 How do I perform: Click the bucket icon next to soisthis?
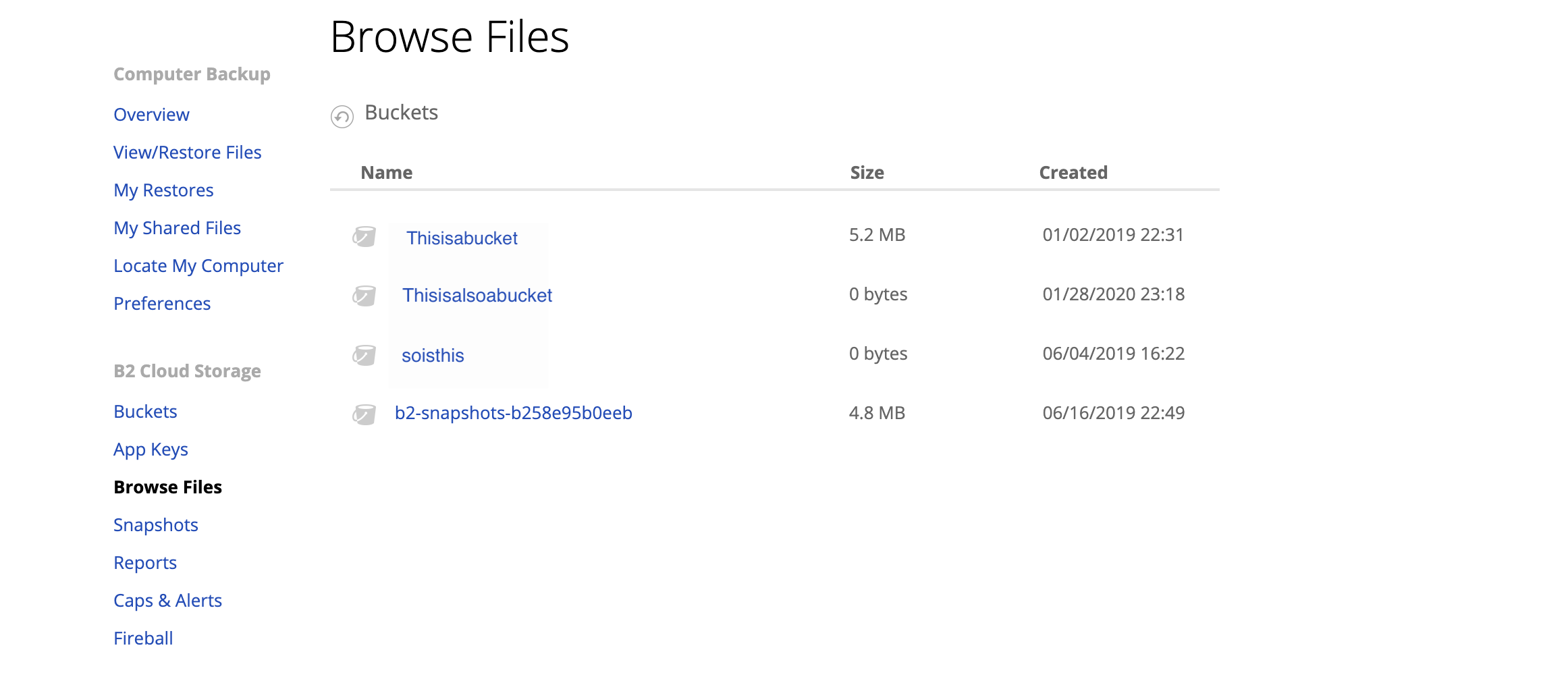pos(364,355)
